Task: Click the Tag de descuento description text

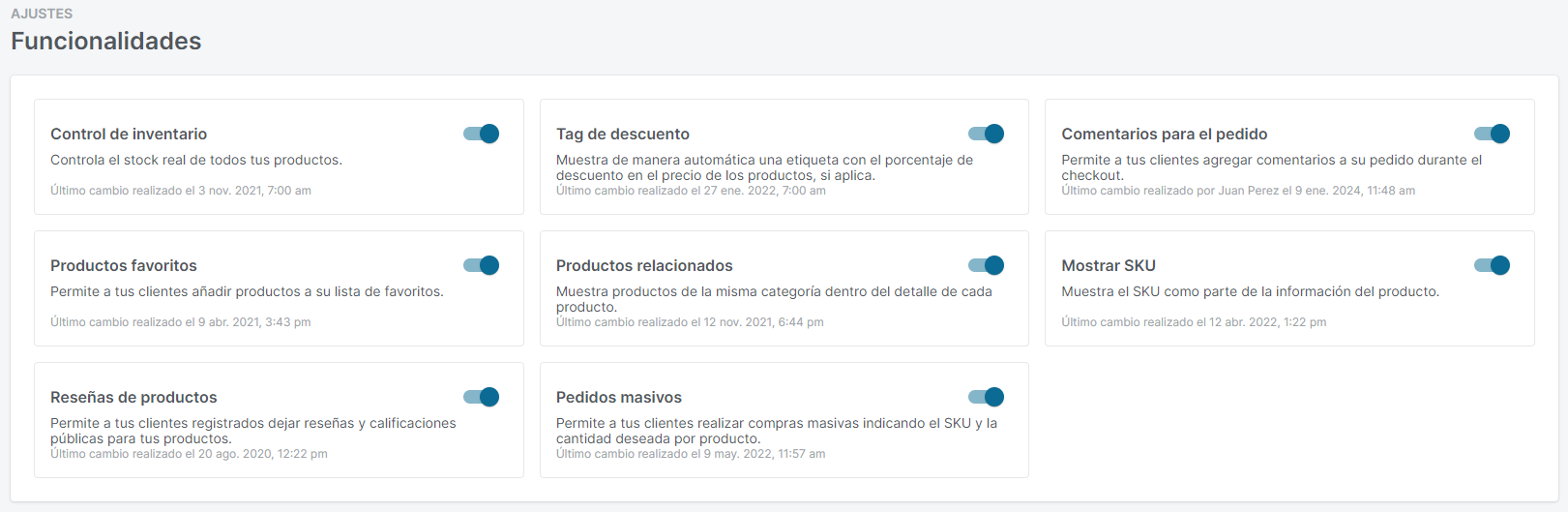Action: 764,167
